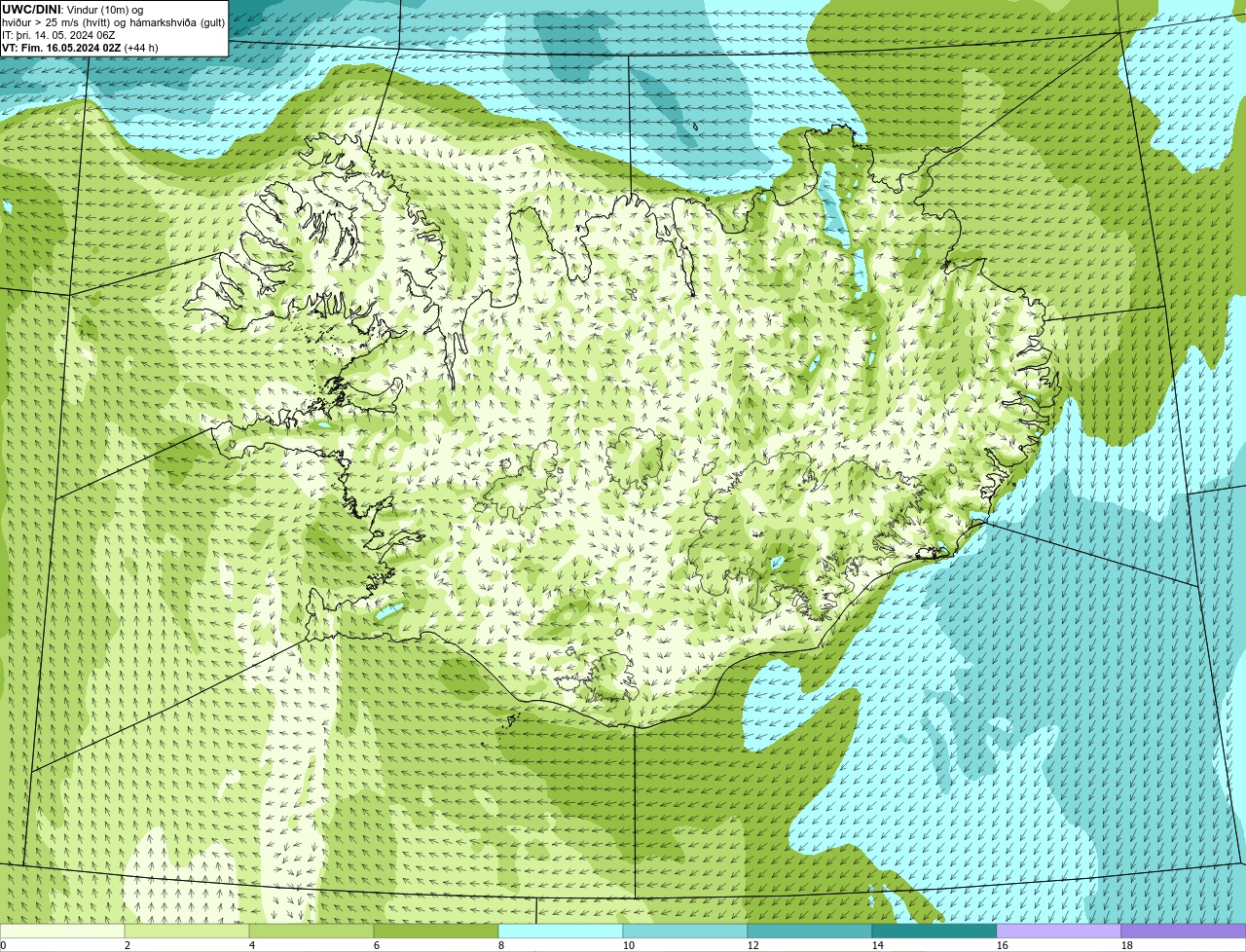The height and width of the screenshot is (952, 1246).
Task: Select the 8–10 m/s light cyan legend swatch
Action: point(561,931)
